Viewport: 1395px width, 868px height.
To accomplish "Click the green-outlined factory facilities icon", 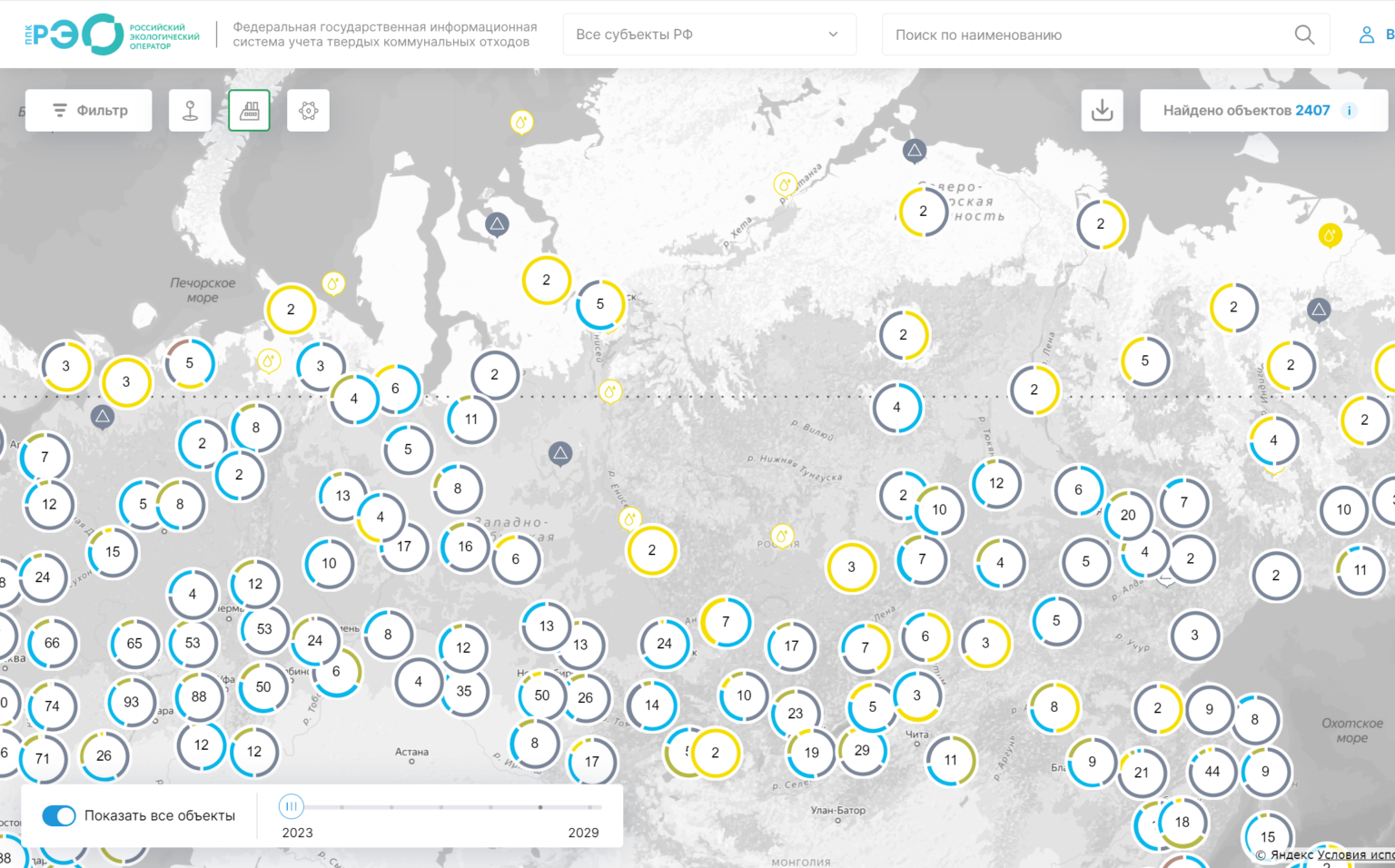I will tap(249, 111).
